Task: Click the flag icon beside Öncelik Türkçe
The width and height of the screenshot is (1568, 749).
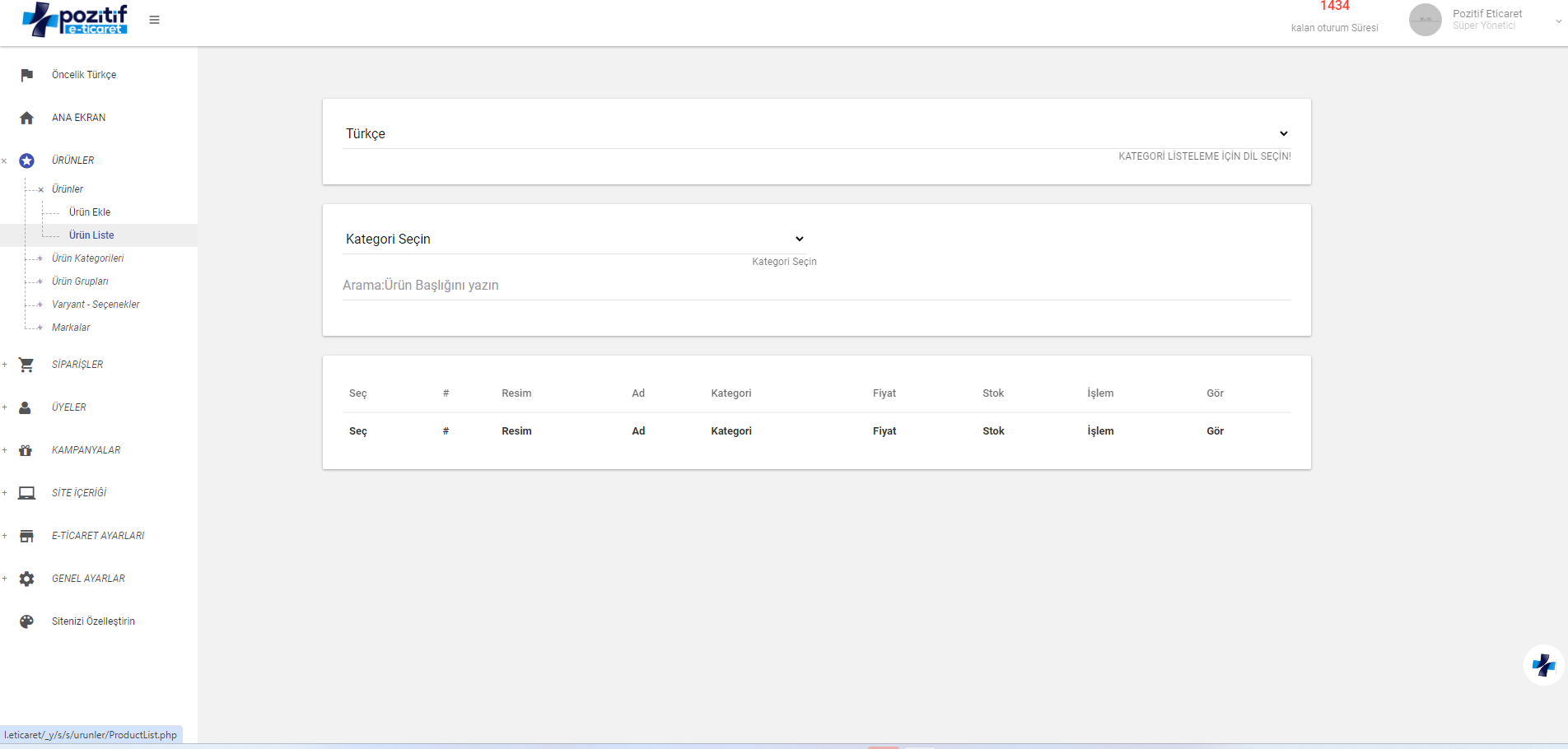Action: (x=26, y=75)
